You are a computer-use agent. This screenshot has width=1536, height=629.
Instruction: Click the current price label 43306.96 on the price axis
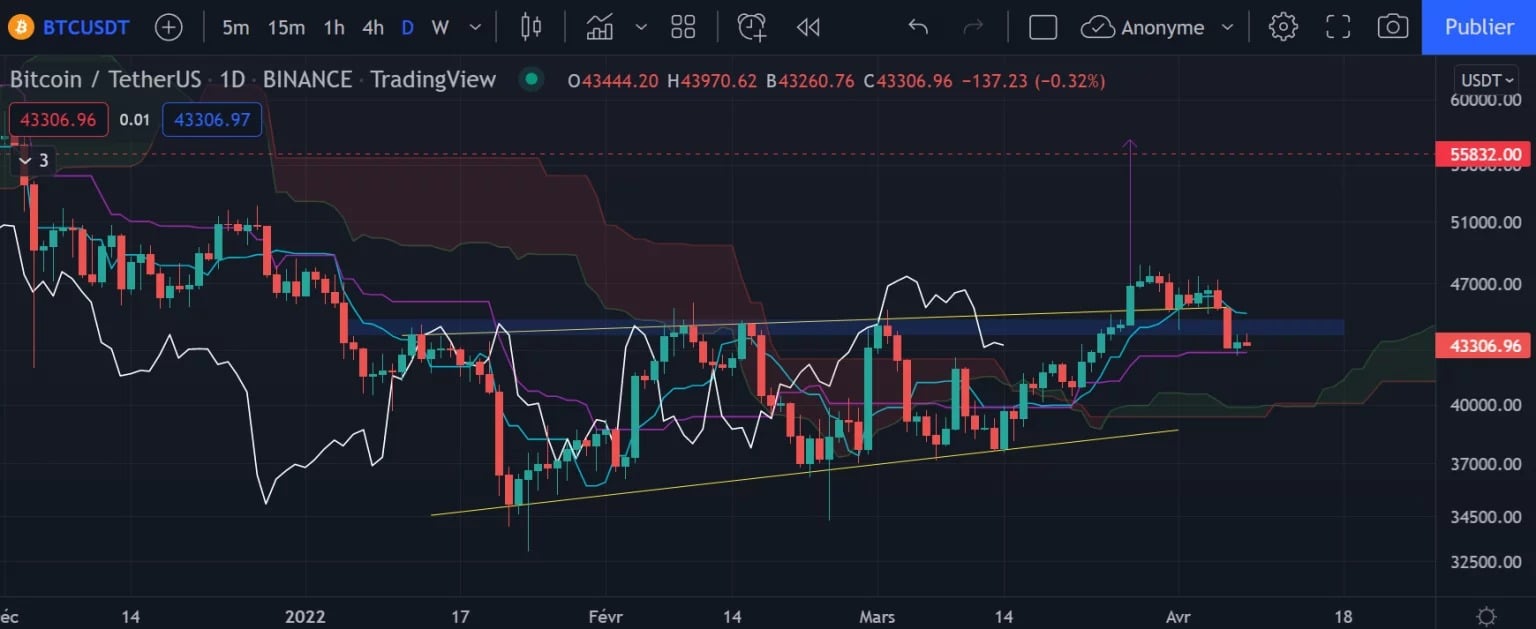click(1482, 346)
